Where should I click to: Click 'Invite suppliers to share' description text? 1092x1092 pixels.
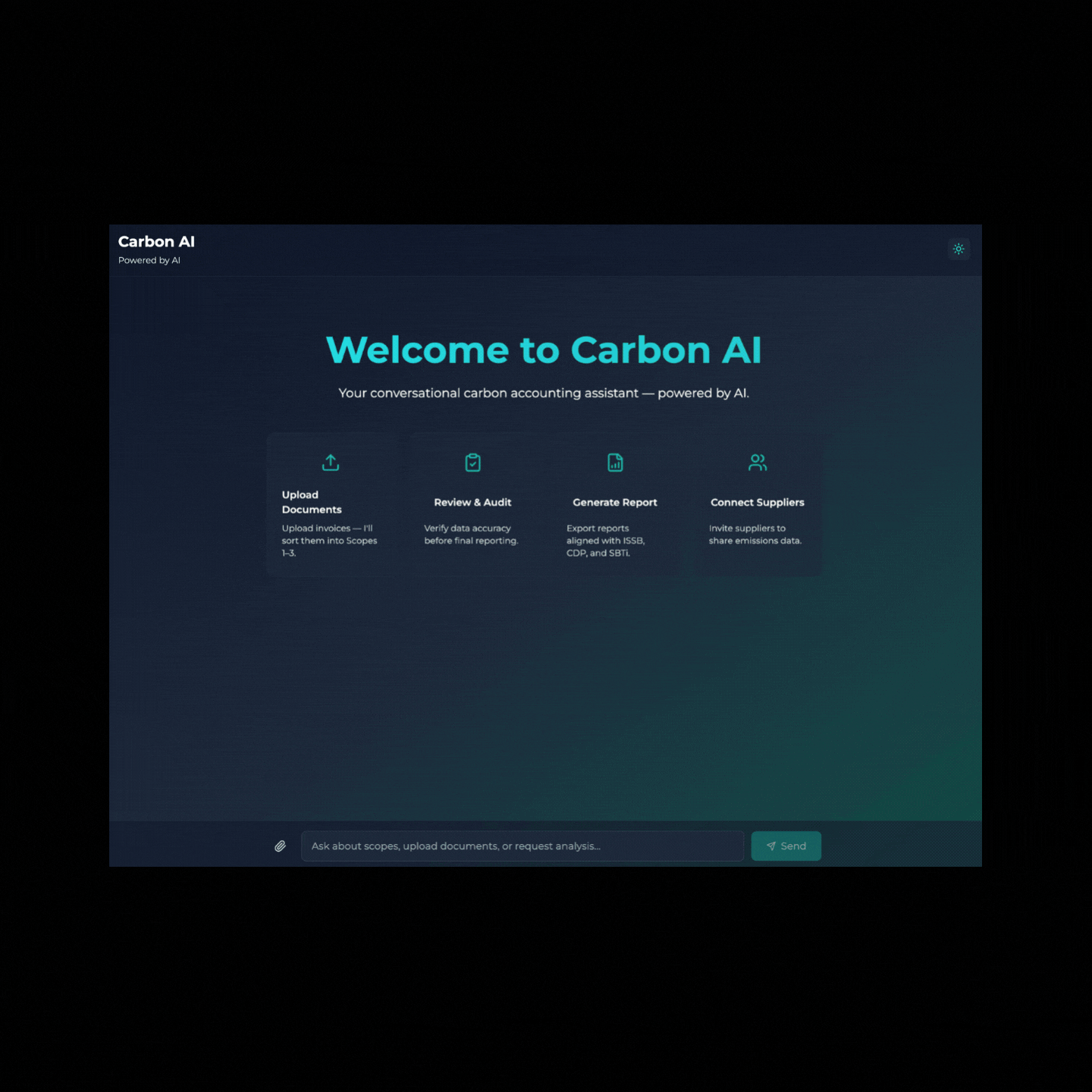[755, 535]
